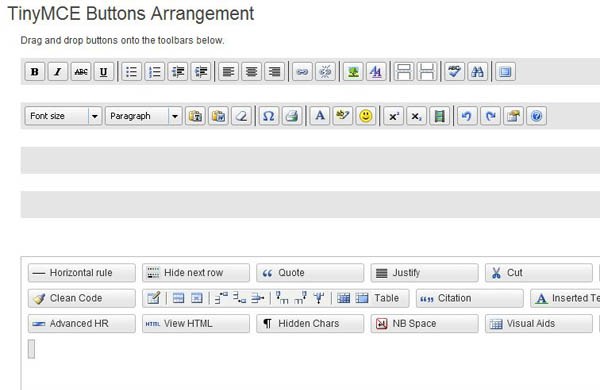Image resolution: width=600 pixels, height=390 pixels.
Task: Click the View HTML button
Action: 196,324
